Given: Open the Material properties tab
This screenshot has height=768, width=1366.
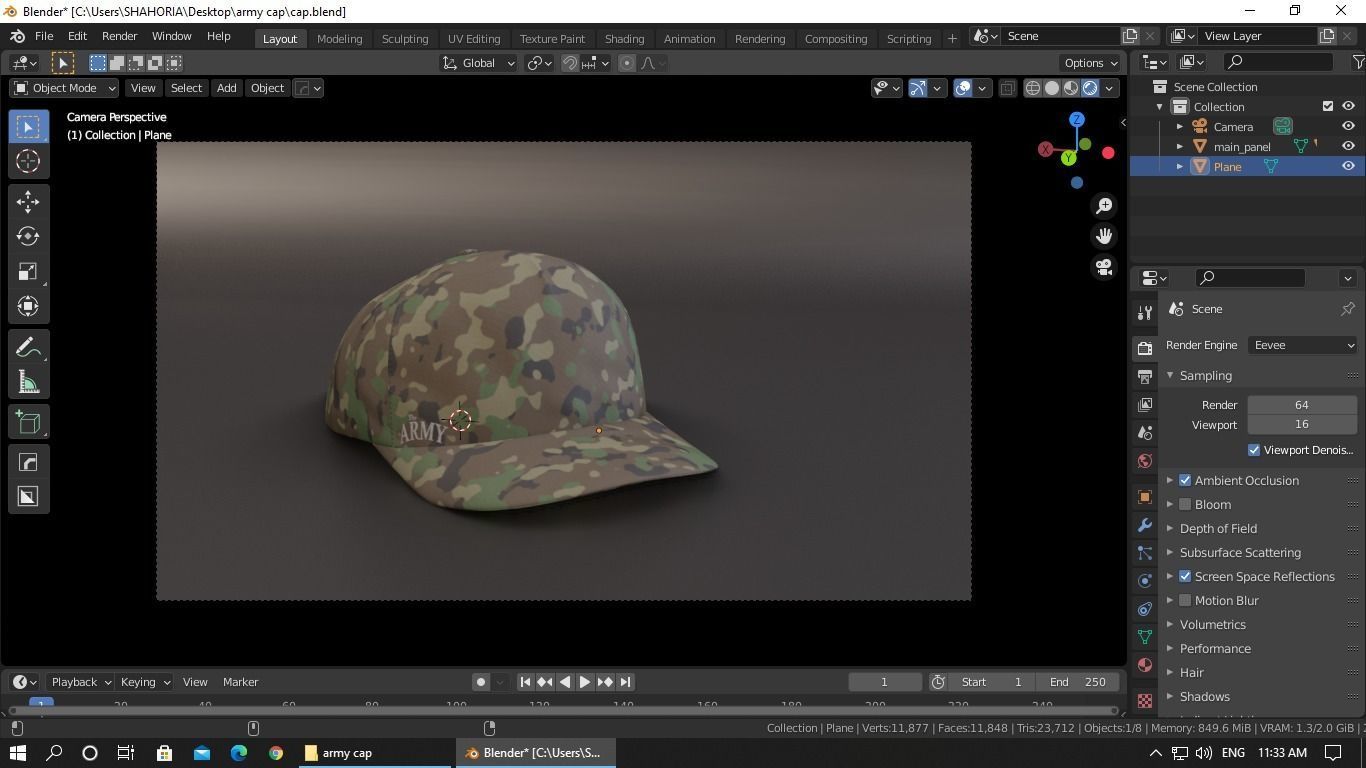Looking at the screenshot, I should coord(1145,665).
